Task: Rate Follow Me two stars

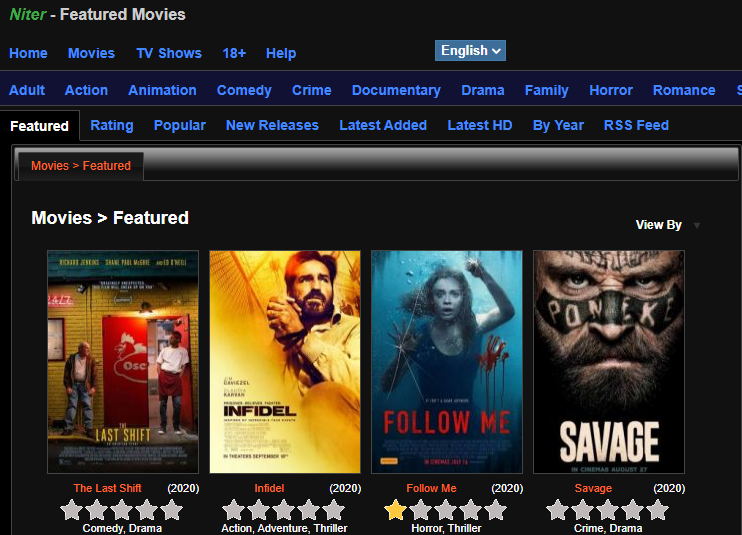Action: 421,509
